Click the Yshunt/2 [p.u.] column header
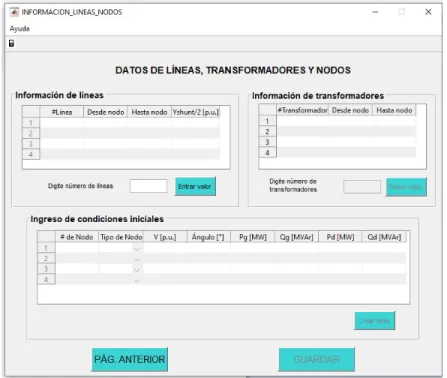Image resolution: width=447 pixels, height=378 pixels. 196,112
